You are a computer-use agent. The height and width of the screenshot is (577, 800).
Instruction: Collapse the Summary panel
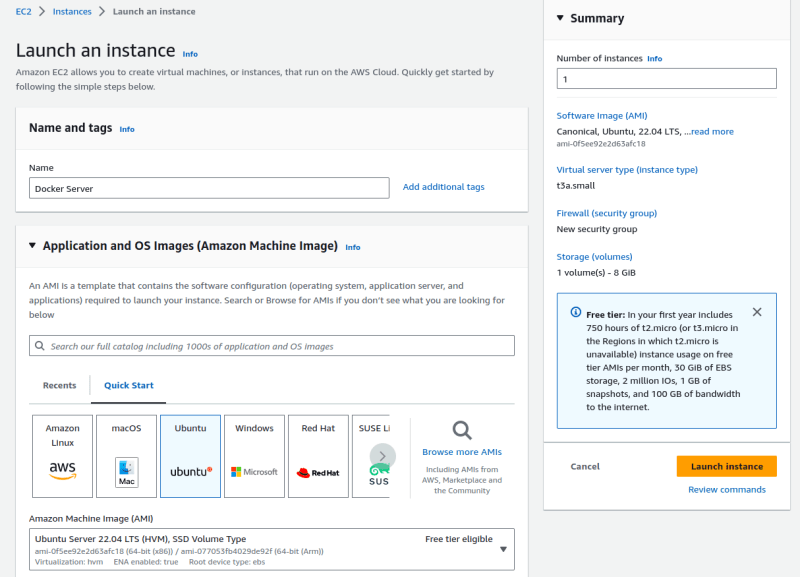(x=560, y=18)
